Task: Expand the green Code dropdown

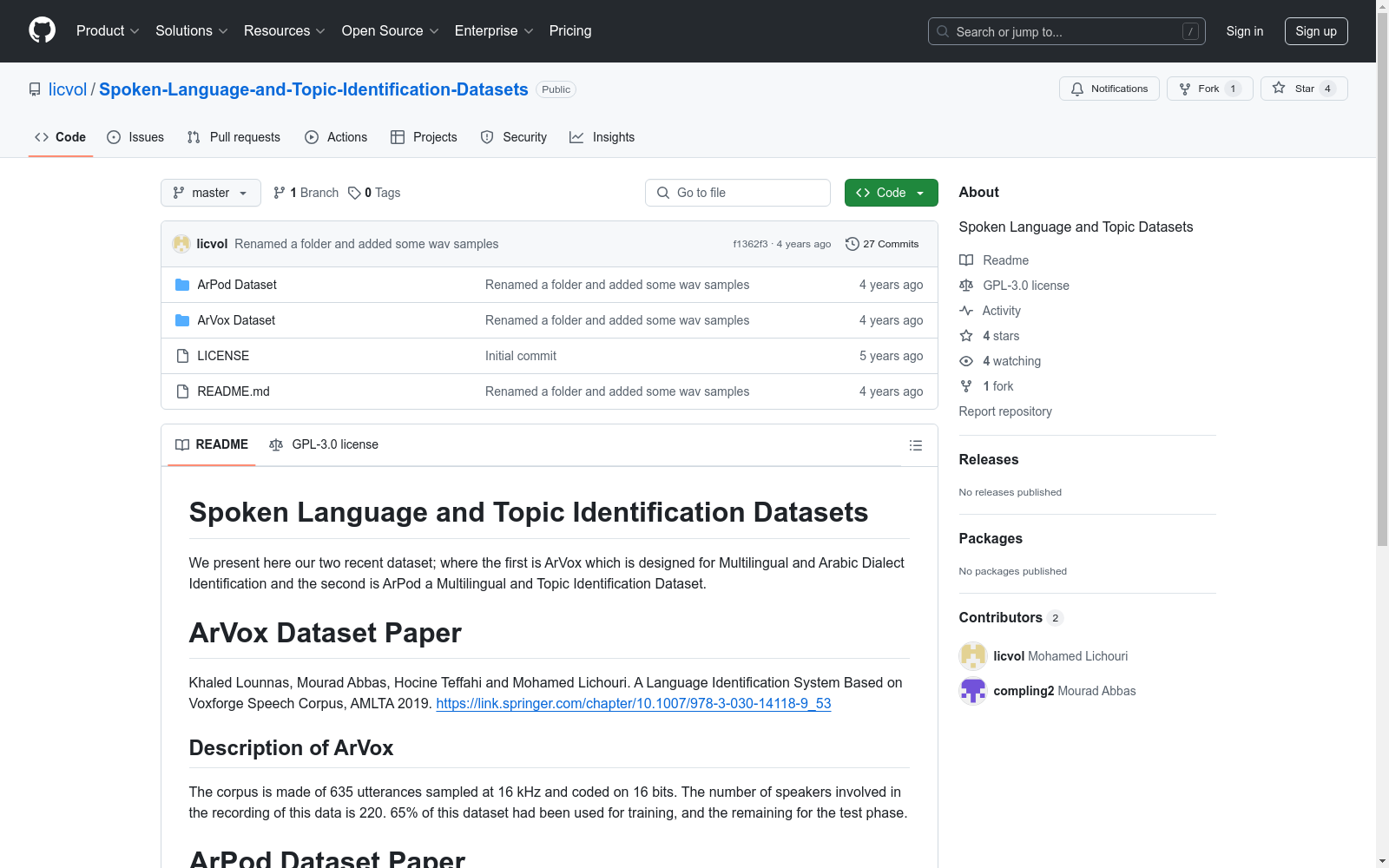Action: pyautogui.click(x=892, y=193)
